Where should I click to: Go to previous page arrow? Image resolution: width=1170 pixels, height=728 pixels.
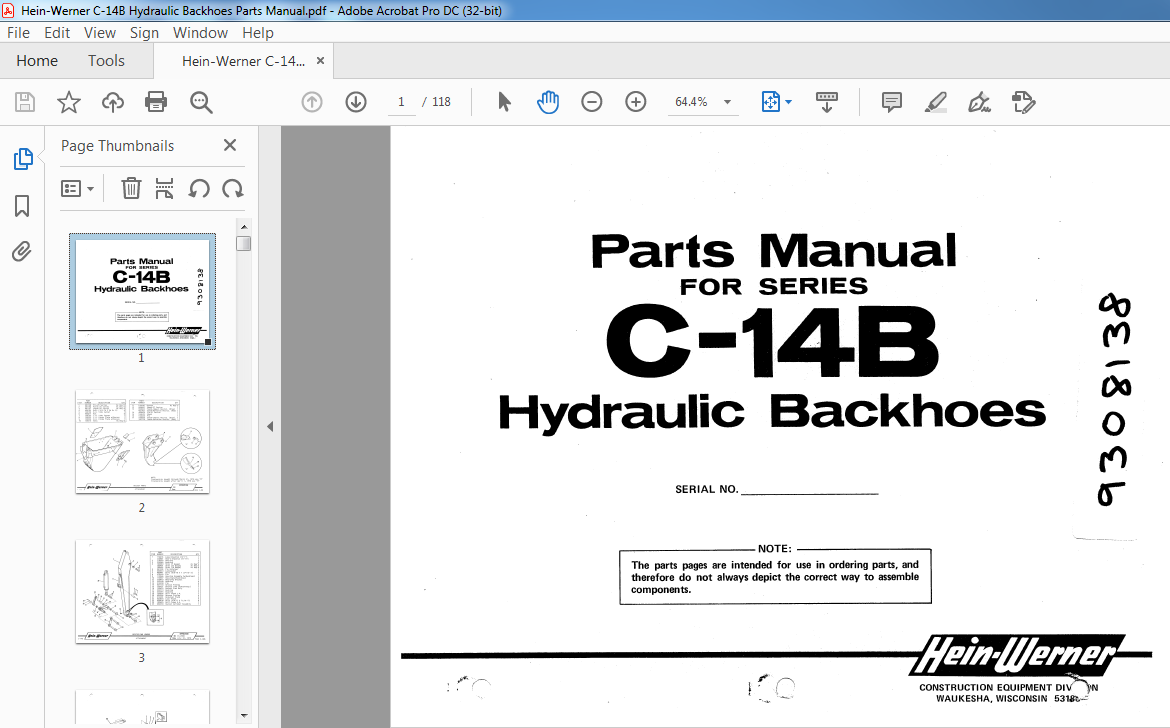click(x=312, y=102)
